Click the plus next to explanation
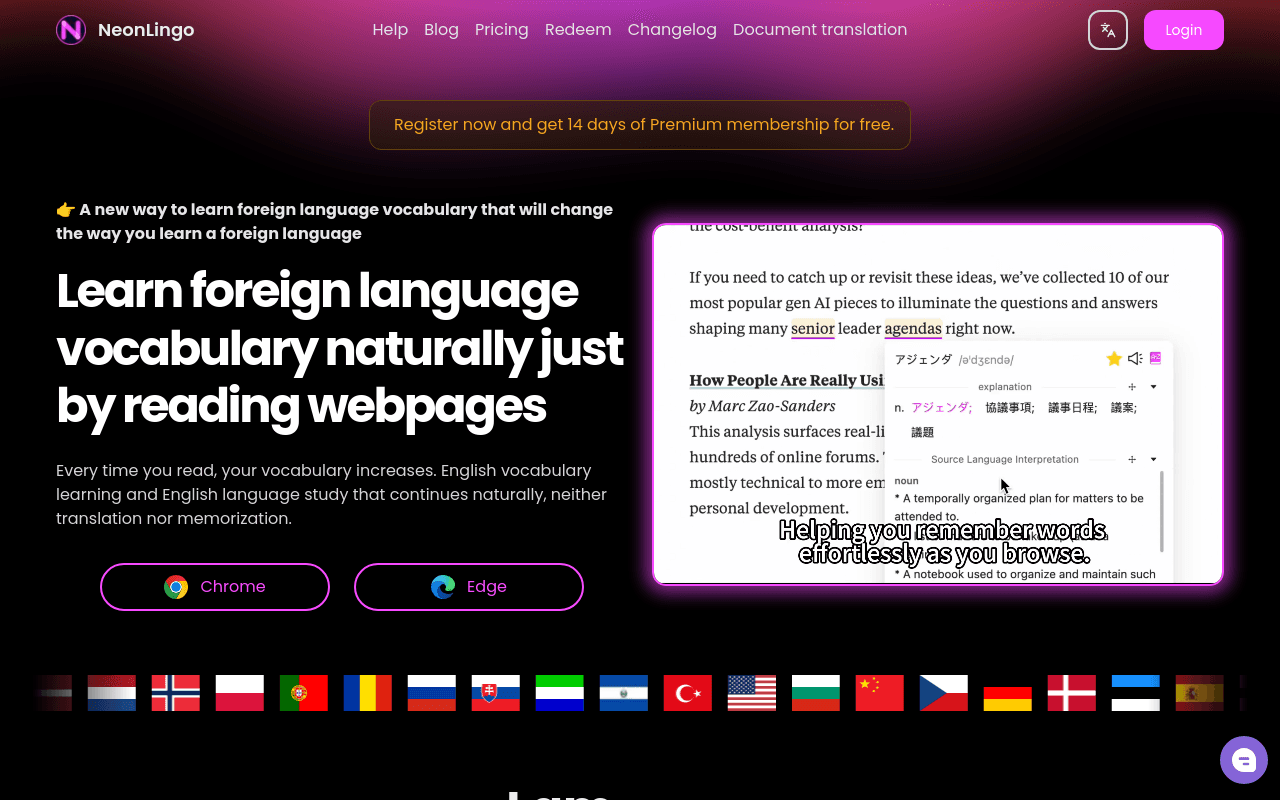This screenshot has width=1280, height=800. 1132,387
